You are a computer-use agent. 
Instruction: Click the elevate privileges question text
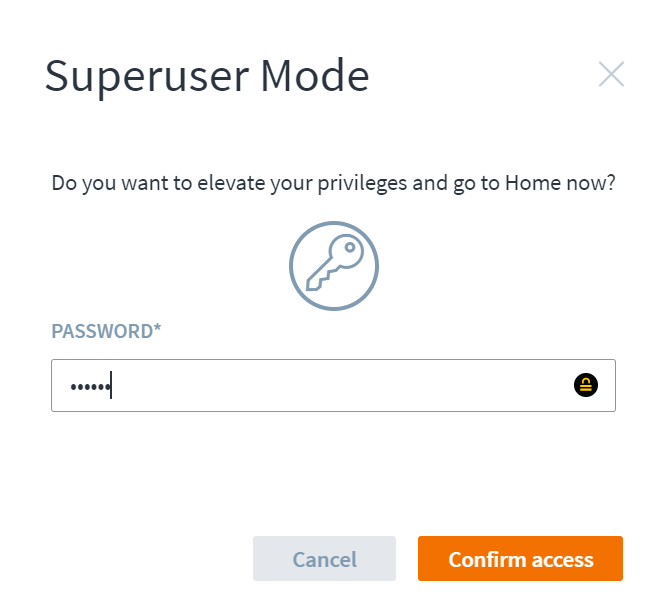click(333, 184)
